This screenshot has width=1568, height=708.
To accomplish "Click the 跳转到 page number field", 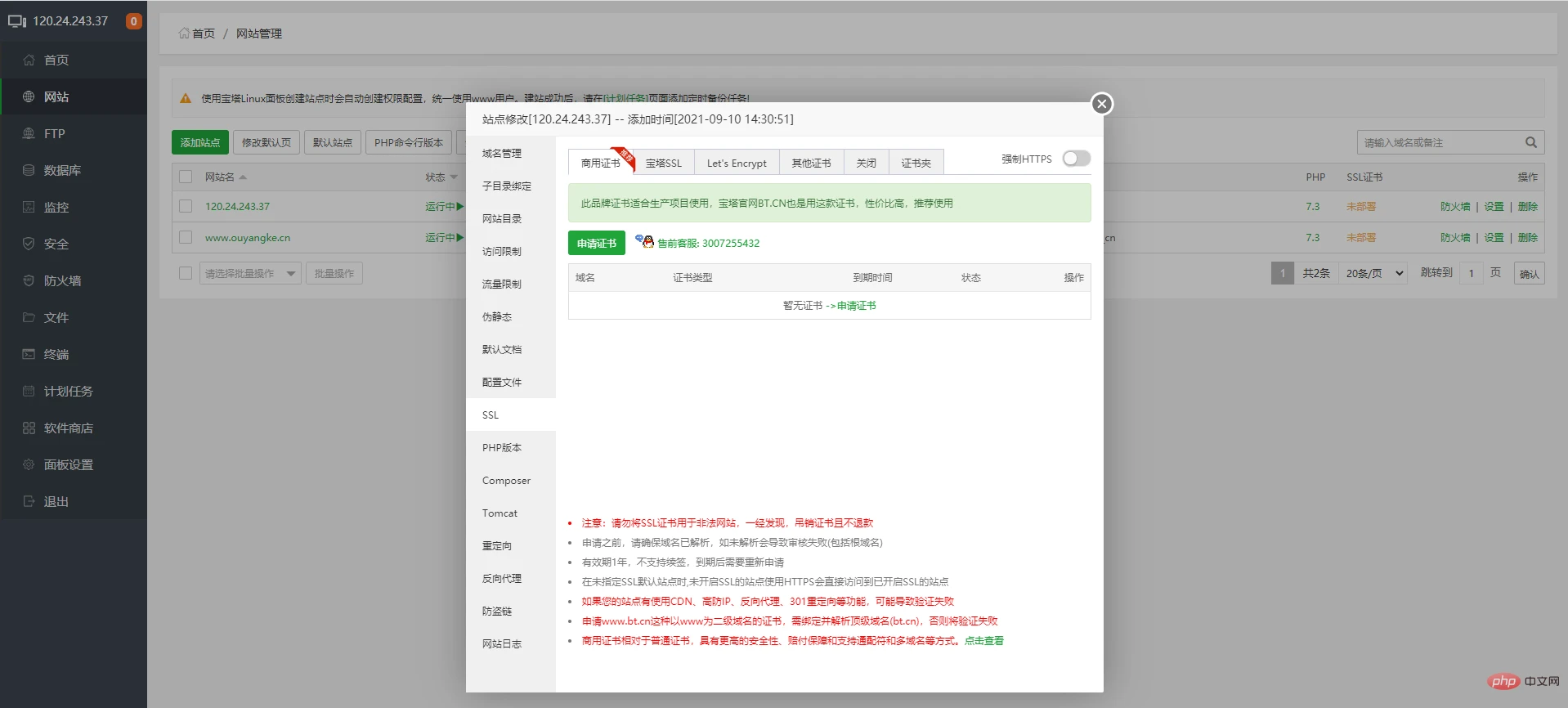I will pyautogui.click(x=1472, y=273).
